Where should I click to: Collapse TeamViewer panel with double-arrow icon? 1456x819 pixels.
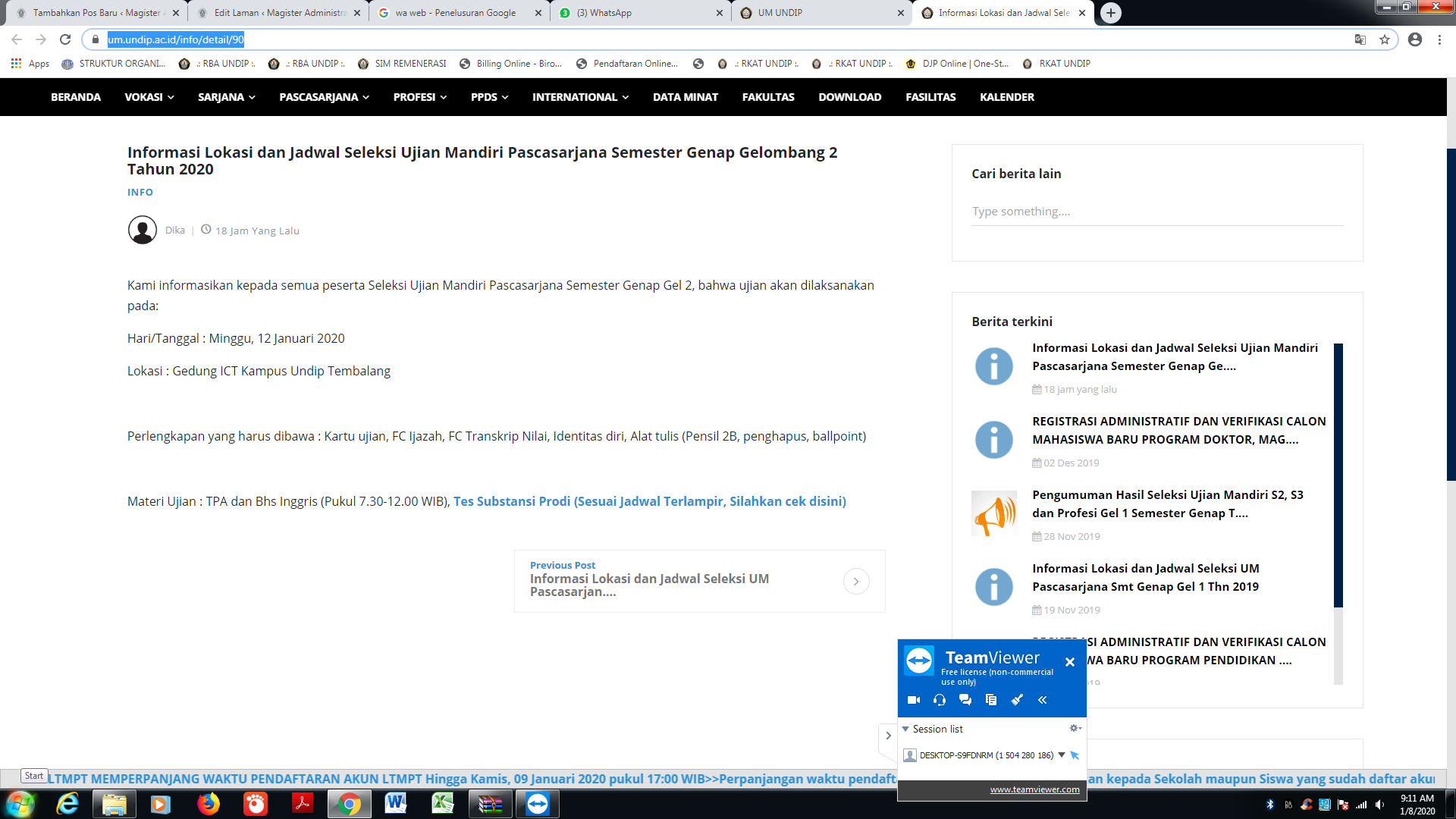(x=1043, y=700)
